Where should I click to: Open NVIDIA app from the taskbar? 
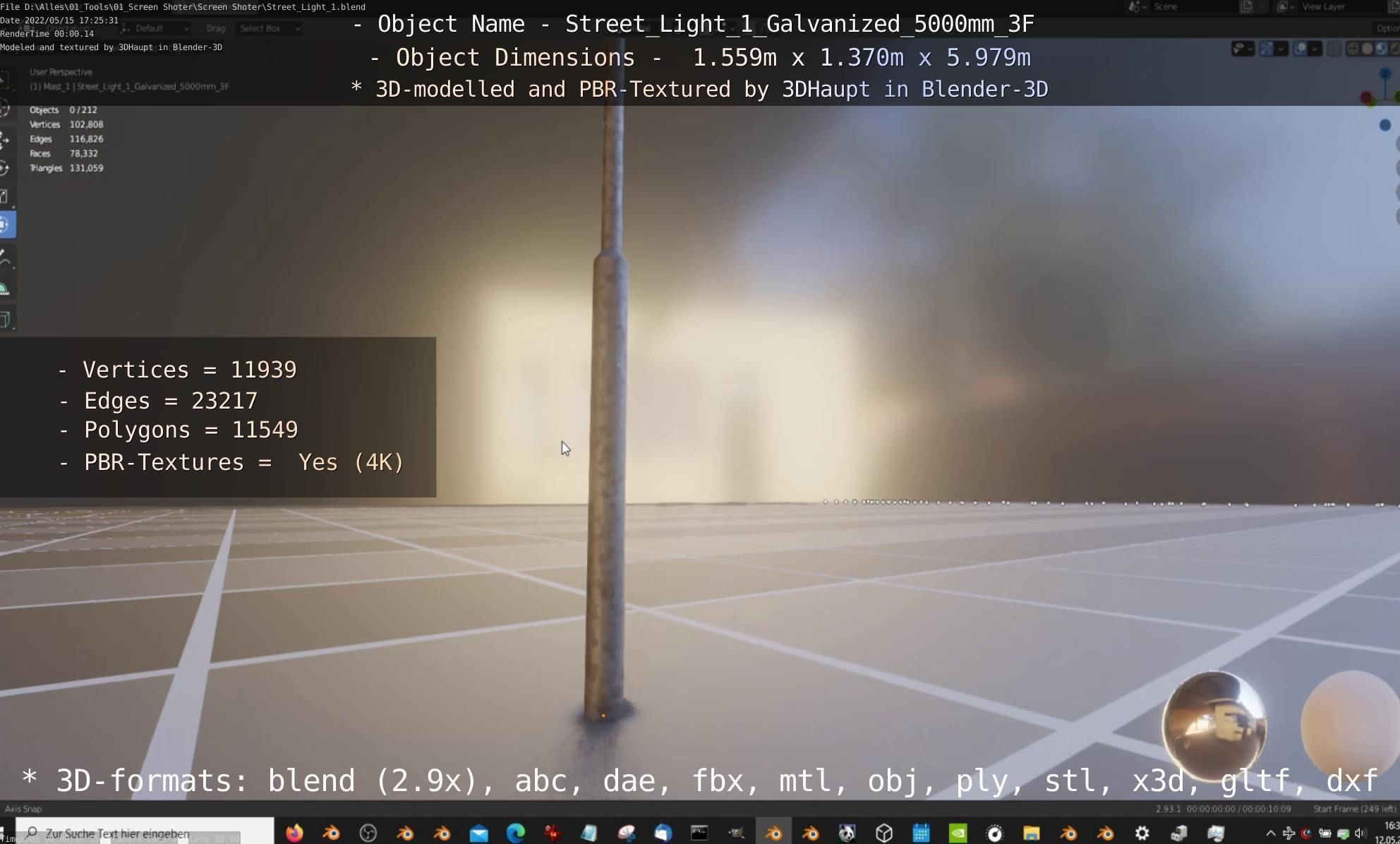tap(958, 833)
